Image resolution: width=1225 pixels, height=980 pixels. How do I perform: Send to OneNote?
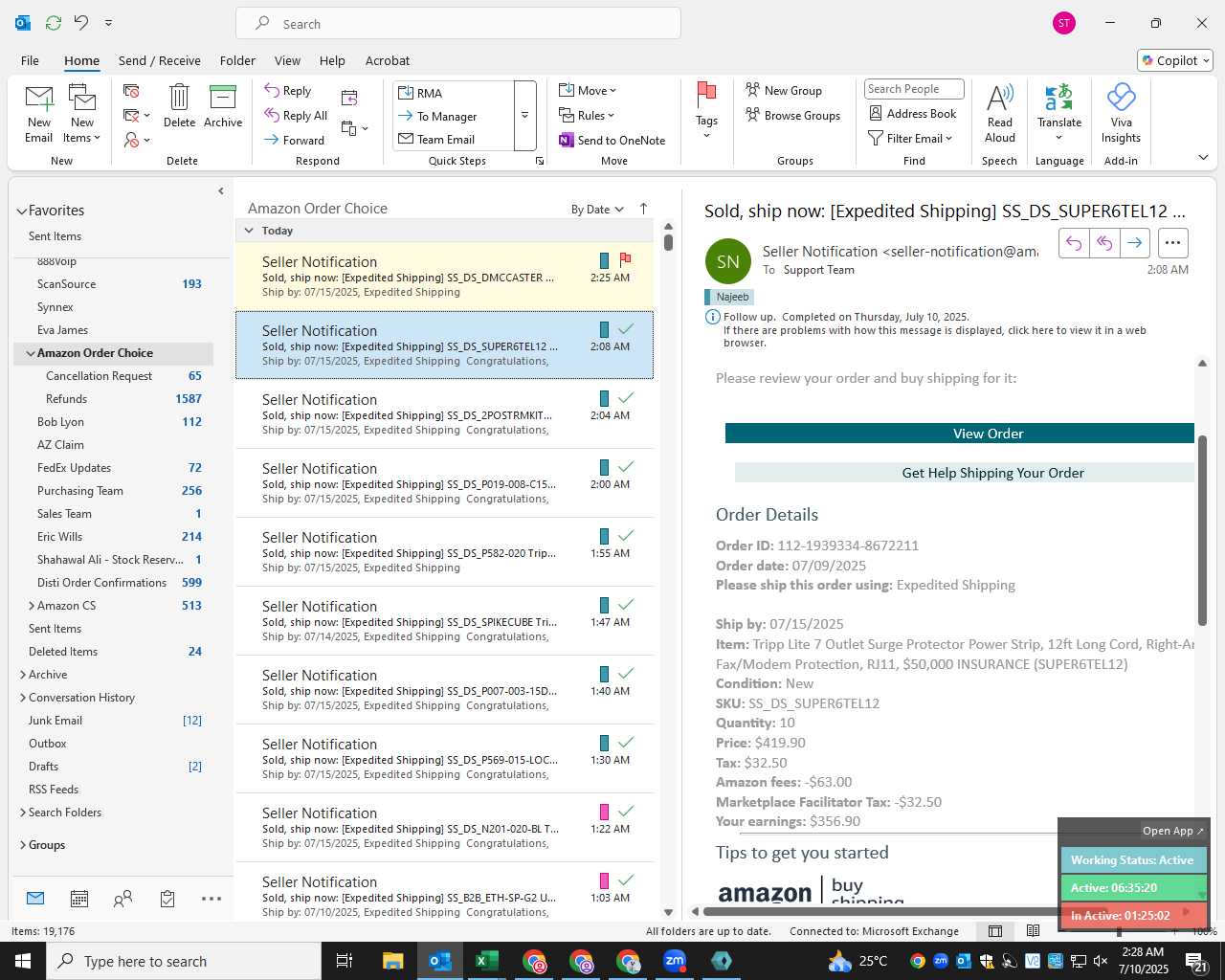[612, 140]
